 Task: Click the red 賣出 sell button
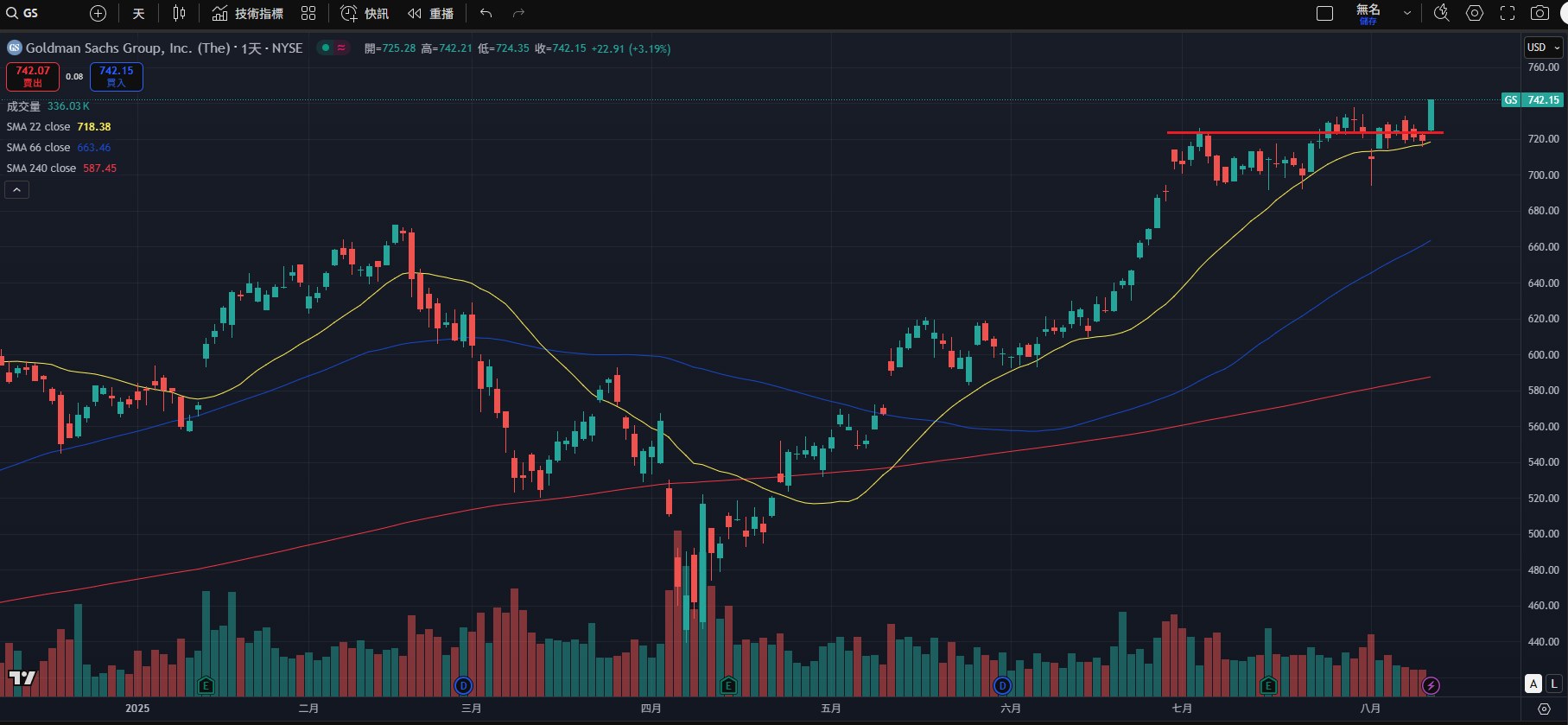coord(33,77)
